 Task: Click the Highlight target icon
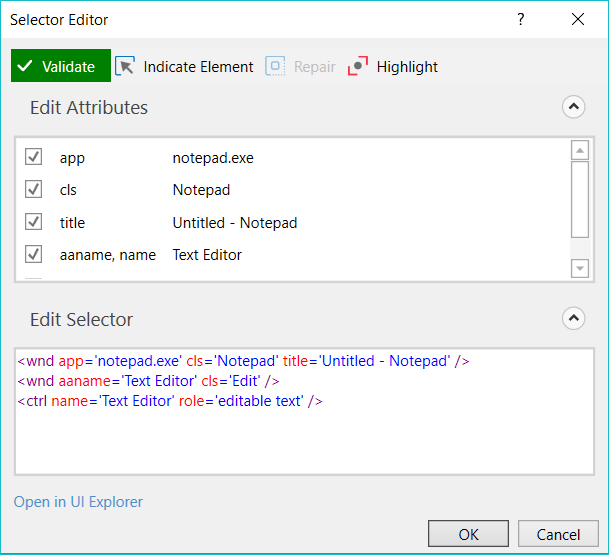[x=358, y=66]
